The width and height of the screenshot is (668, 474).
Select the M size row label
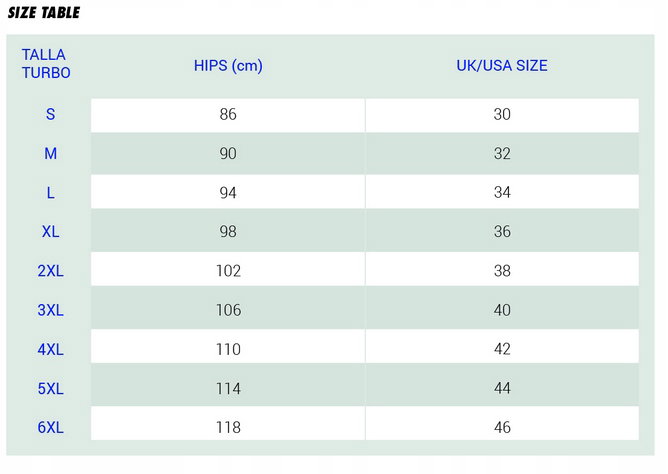(x=50, y=153)
